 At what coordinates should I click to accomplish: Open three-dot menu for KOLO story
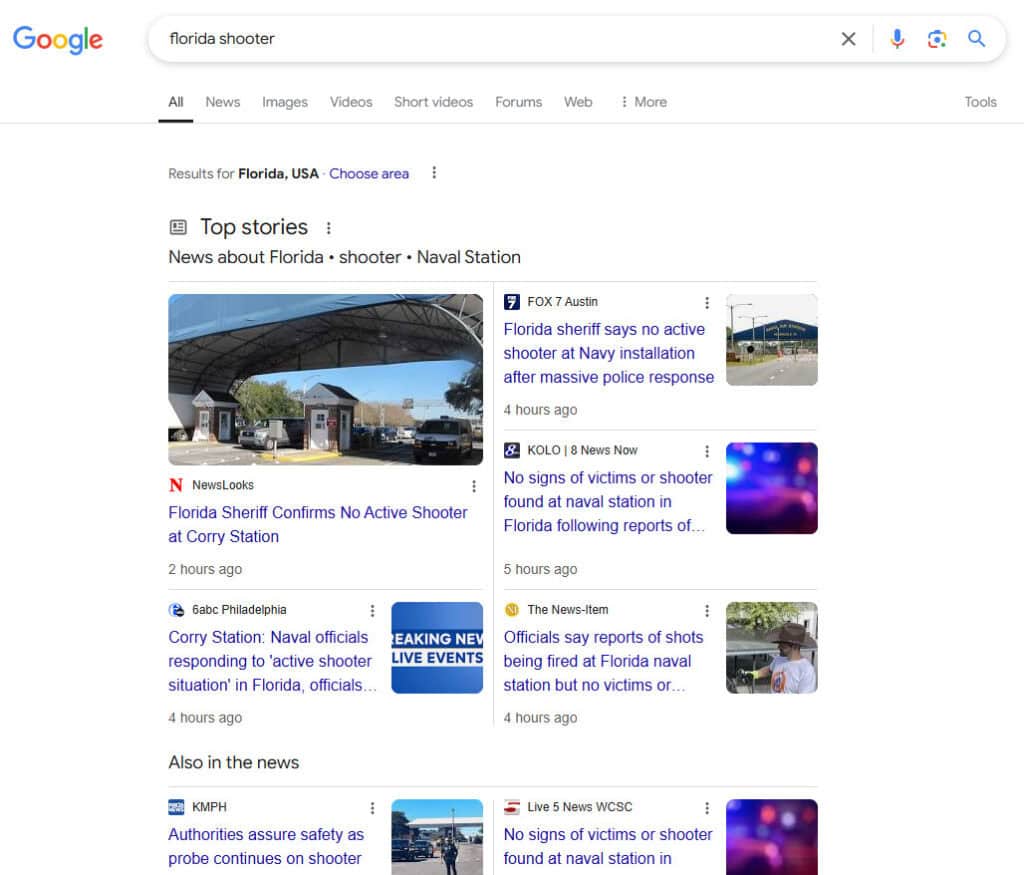pyautogui.click(x=707, y=451)
